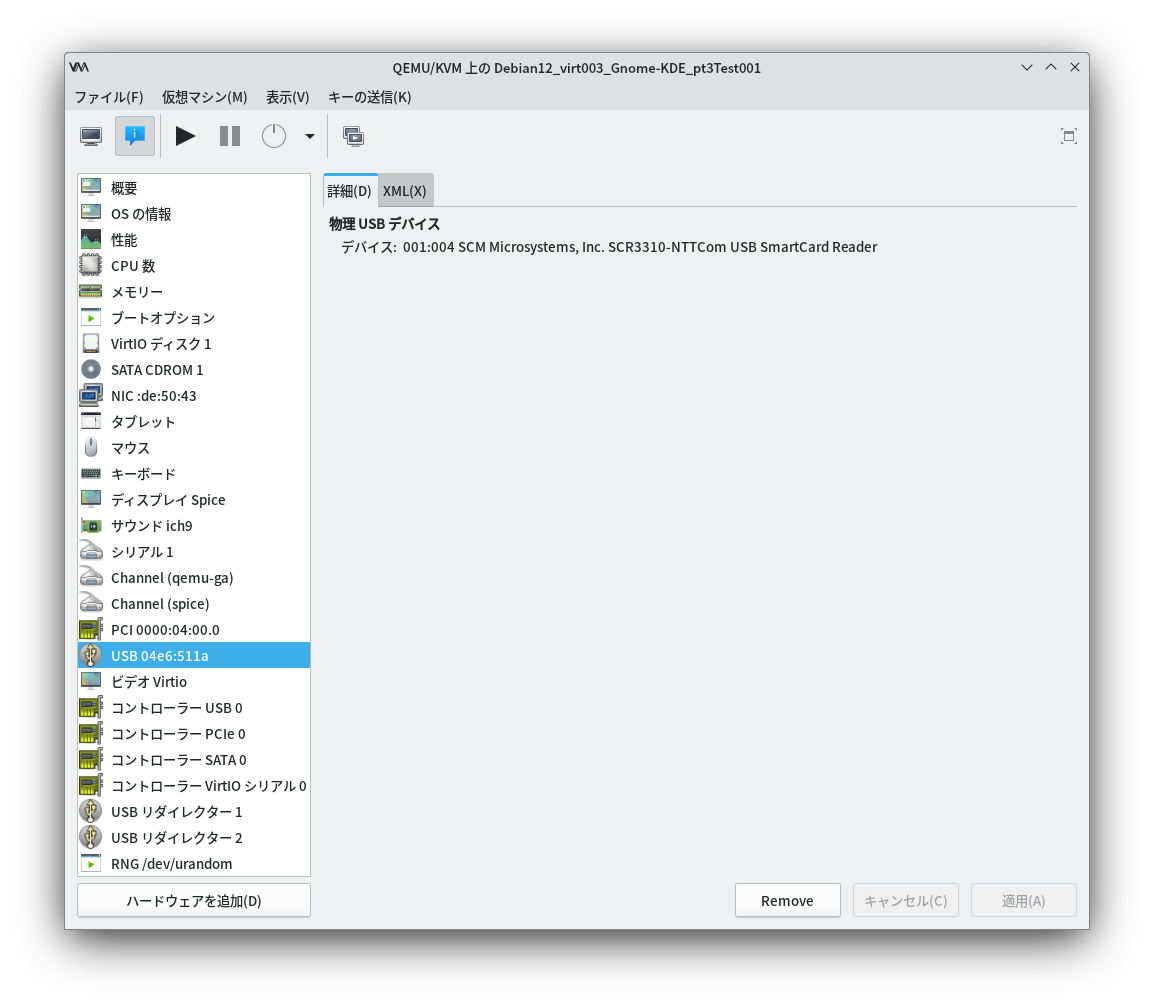Select コントローラー SATA 0 entry
The height and width of the screenshot is (1006, 1154).
tap(194, 760)
